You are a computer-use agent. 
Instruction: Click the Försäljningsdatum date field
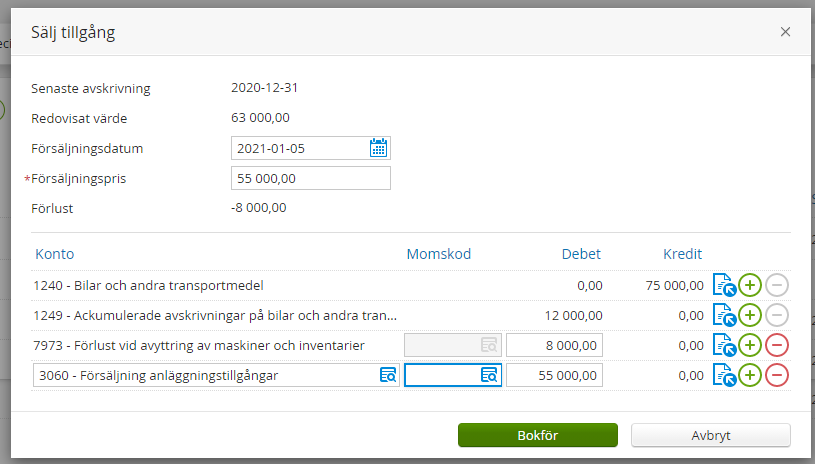point(298,149)
